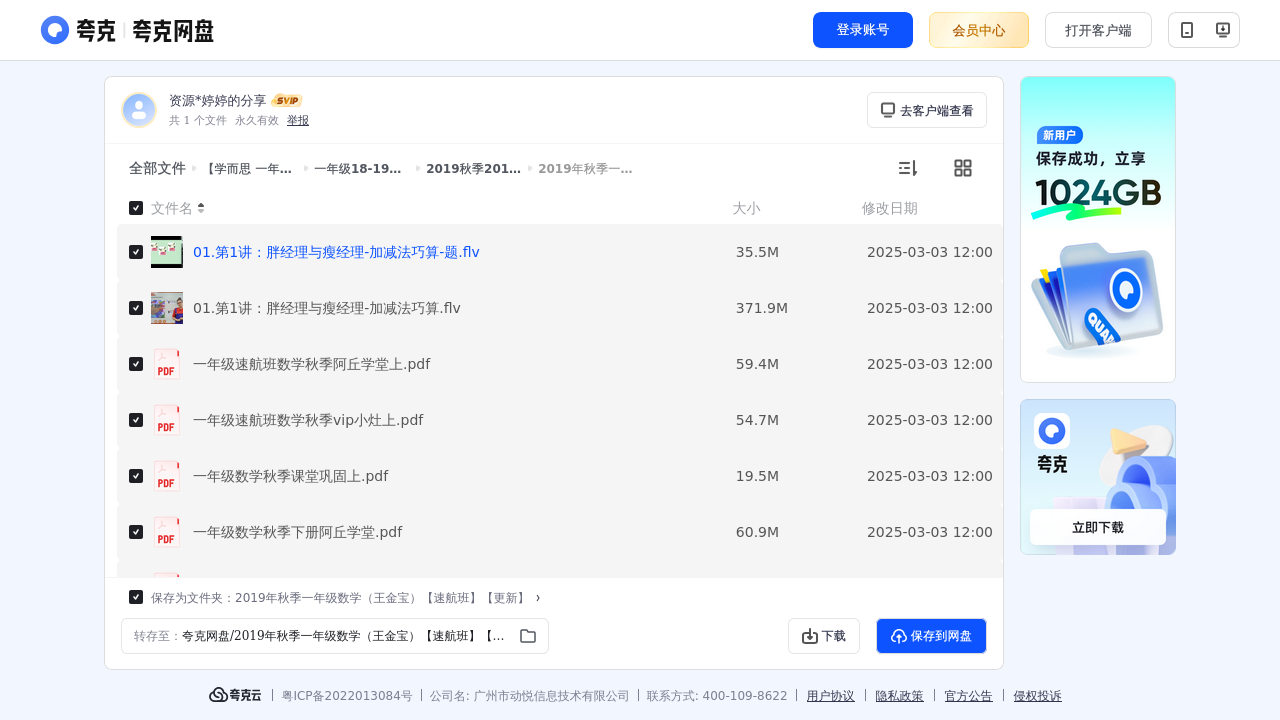Go to 【学而思 一年… breadcrumb
1280x720 pixels.
pyautogui.click(x=248, y=168)
